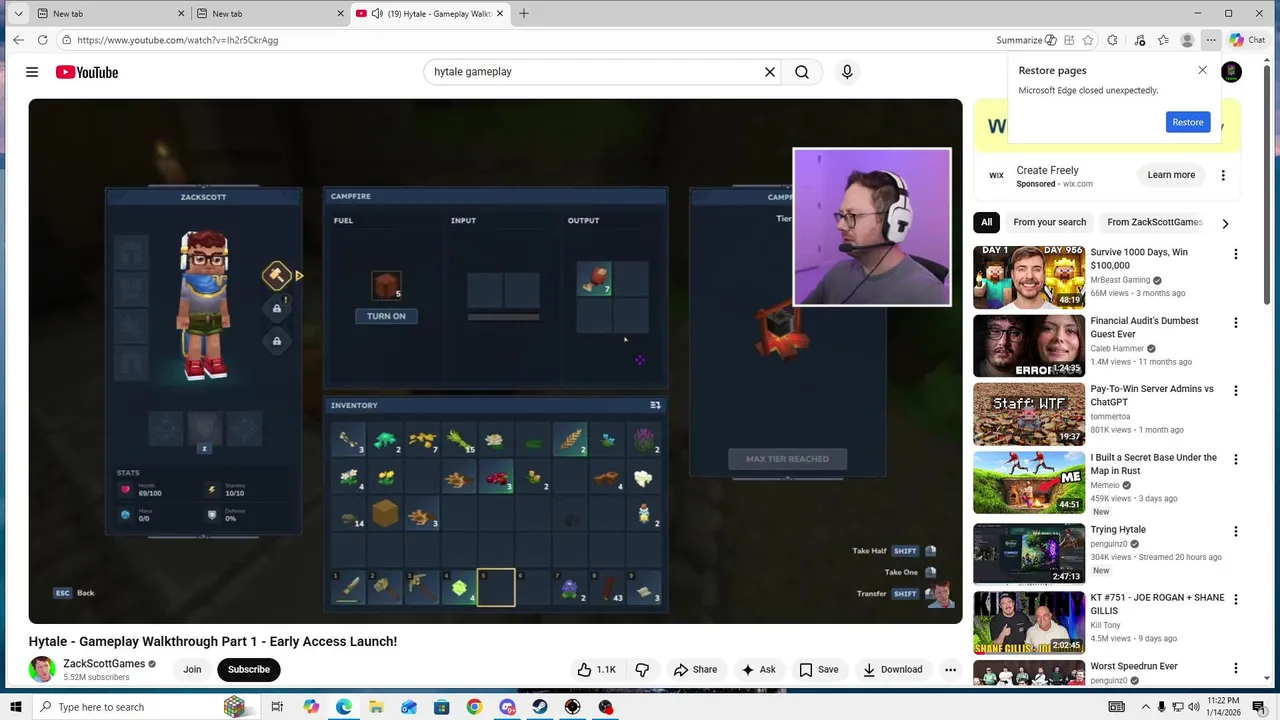Open options for Trying Hytale video
The width and height of the screenshot is (1280, 720).
click(x=1236, y=531)
